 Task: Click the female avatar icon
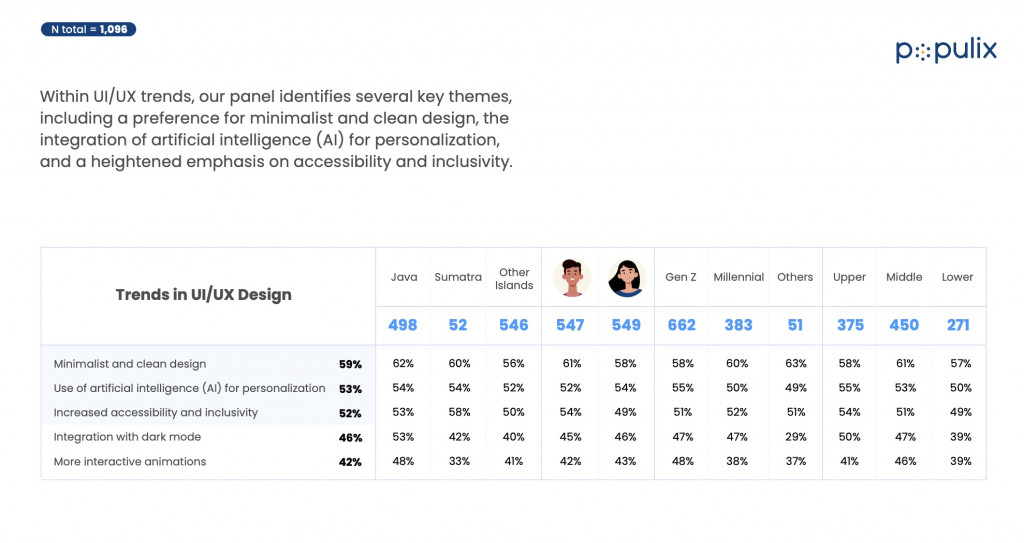tap(627, 278)
